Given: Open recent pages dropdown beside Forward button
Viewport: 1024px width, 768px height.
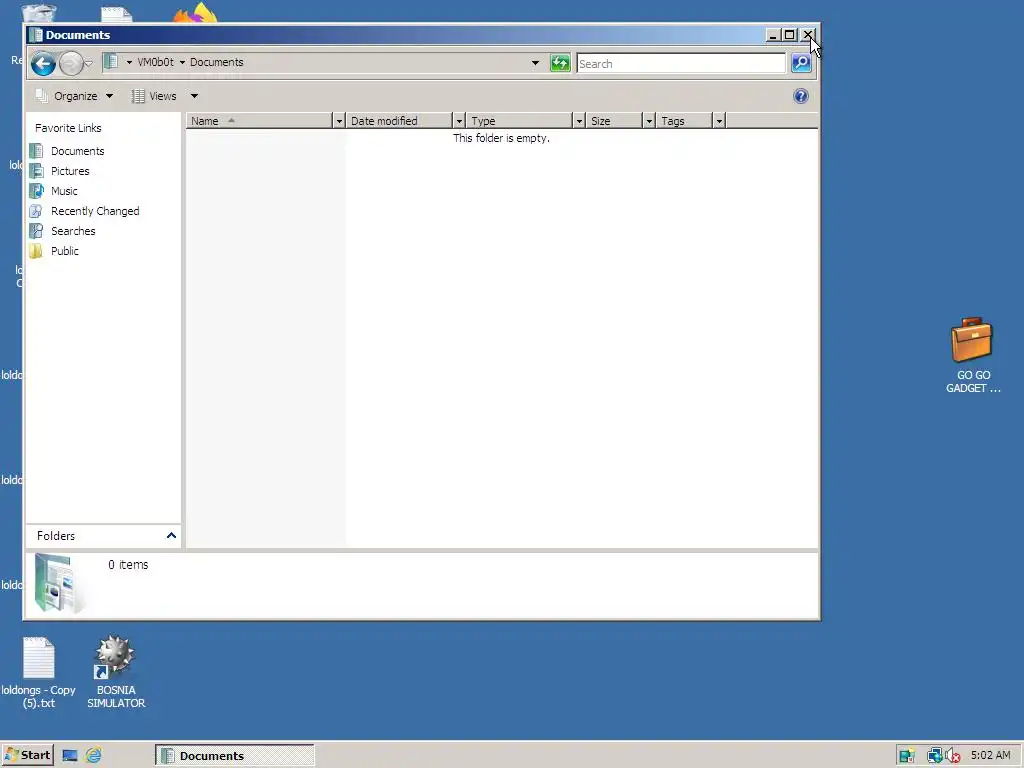Looking at the screenshot, I should tap(89, 63).
